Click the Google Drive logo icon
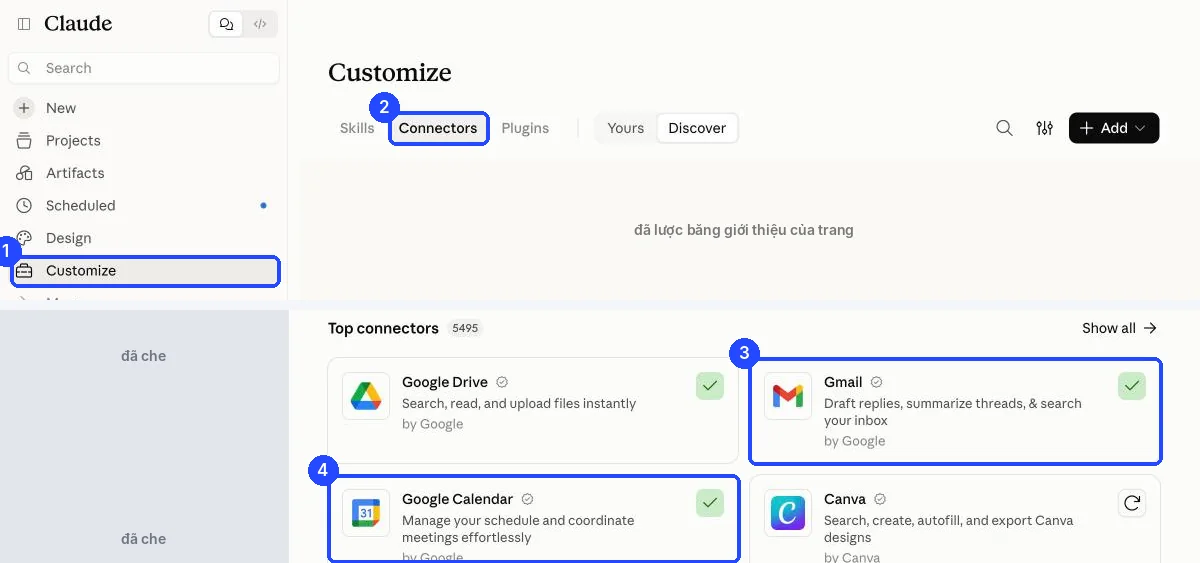 (x=366, y=396)
